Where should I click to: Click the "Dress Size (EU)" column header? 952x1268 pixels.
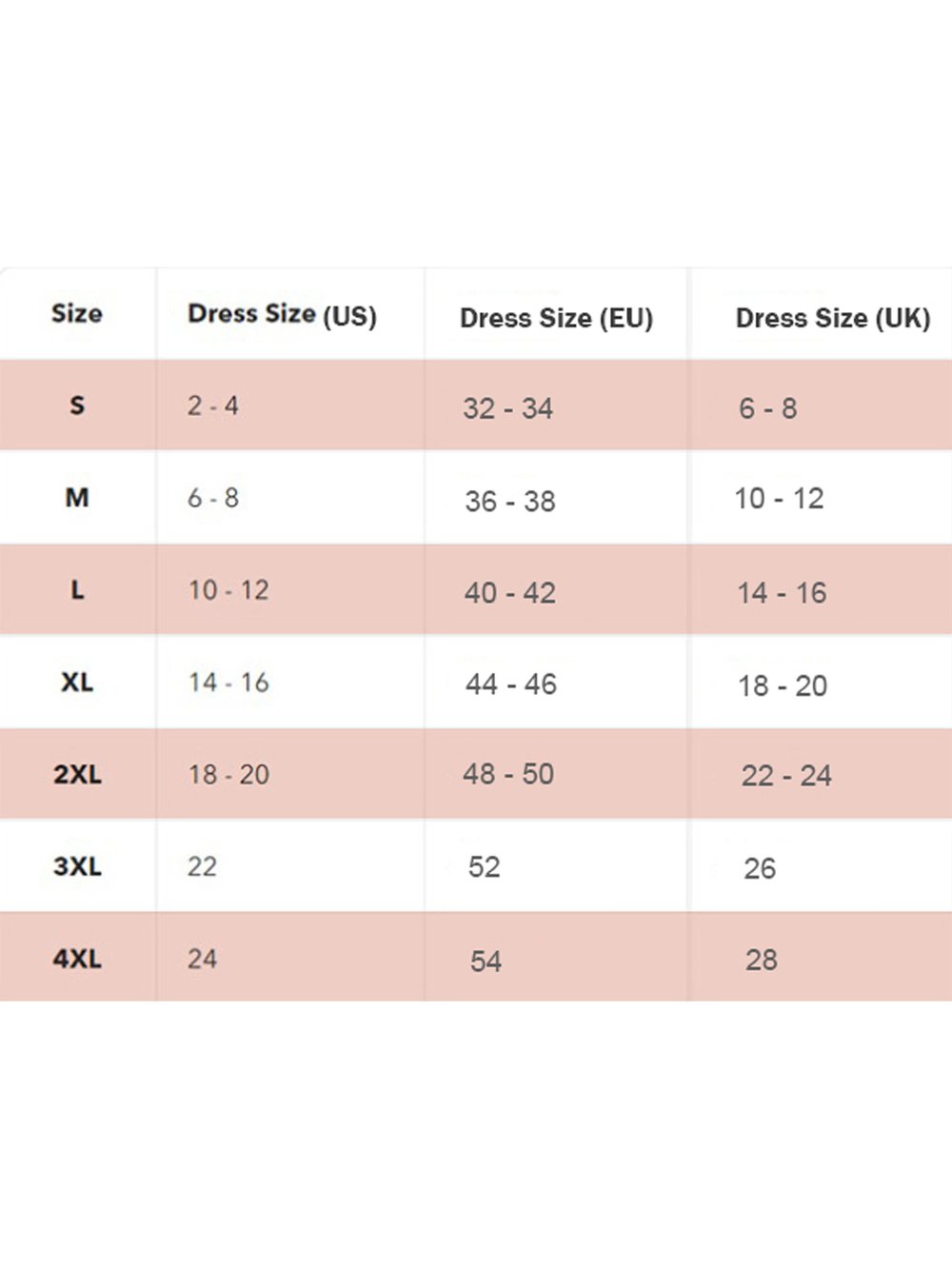pyautogui.click(x=556, y=318)
